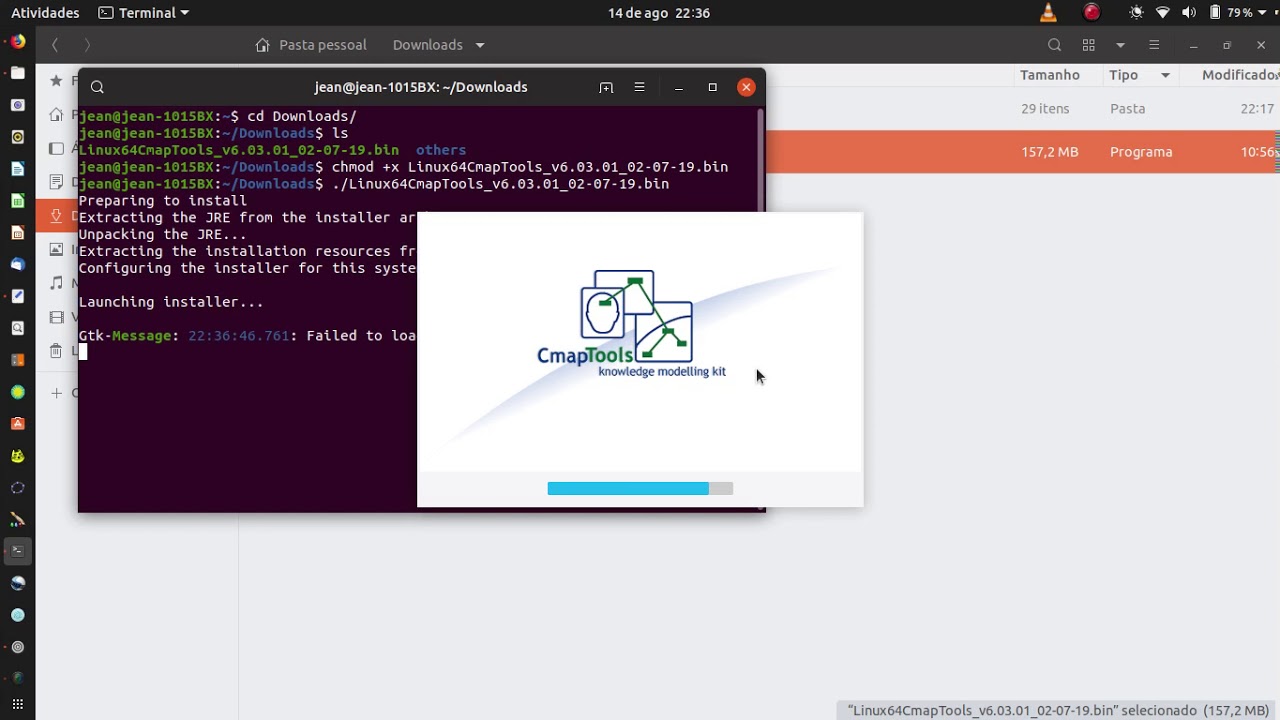Open the Trash icon in Files sidebar
Image resolution: width=1280 pixels, height=720 pixels.
[x=56, y=351]
